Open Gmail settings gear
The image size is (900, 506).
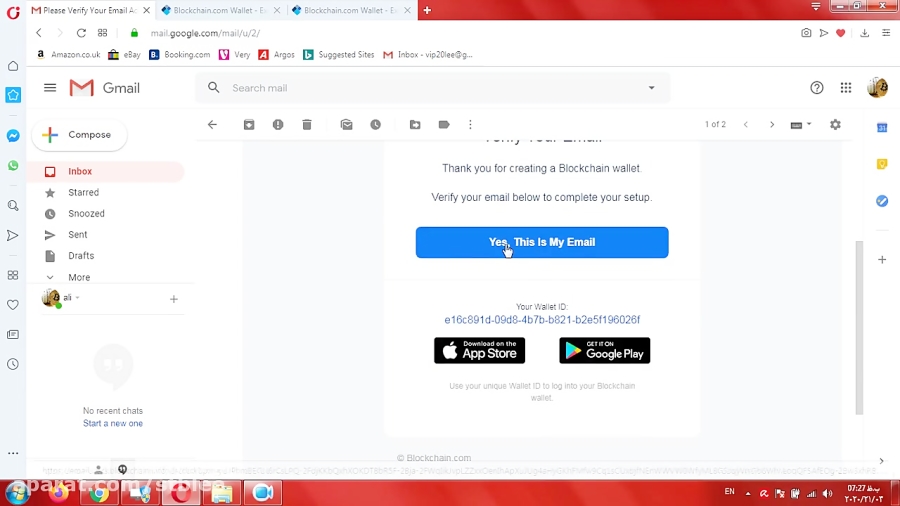(x=835, y=124)
